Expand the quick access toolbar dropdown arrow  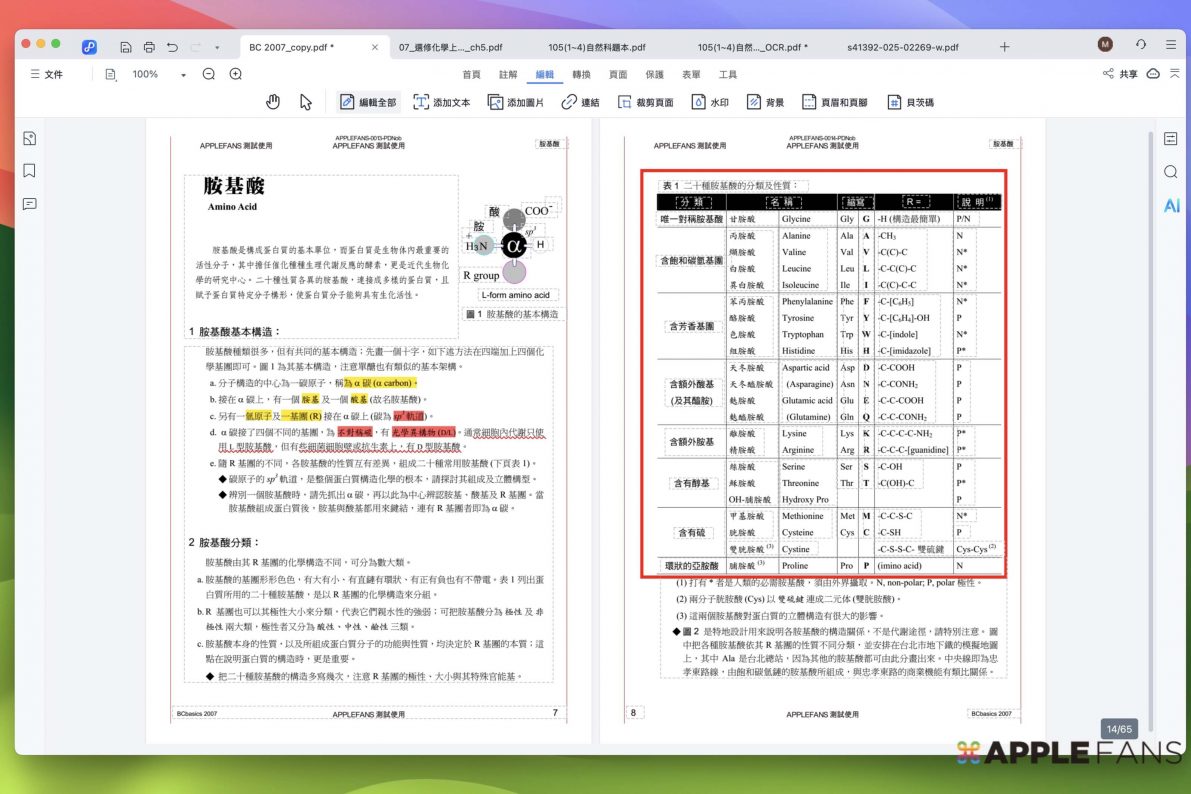[217, 47]
